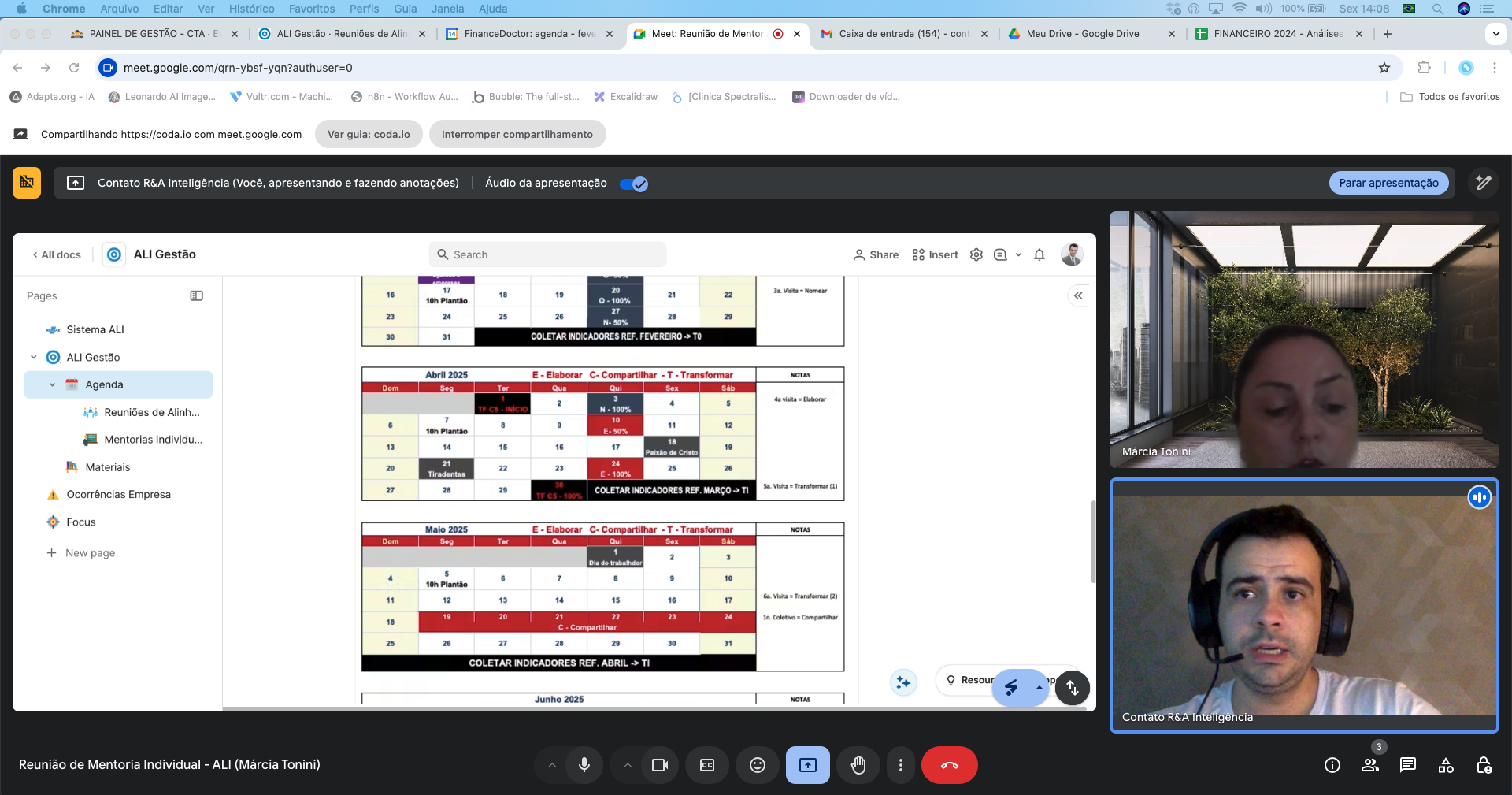The height and width of the screenshot is (795, 1512).
Task: Open macOS Spotlight search icon
Action: tap(1438, 9)
